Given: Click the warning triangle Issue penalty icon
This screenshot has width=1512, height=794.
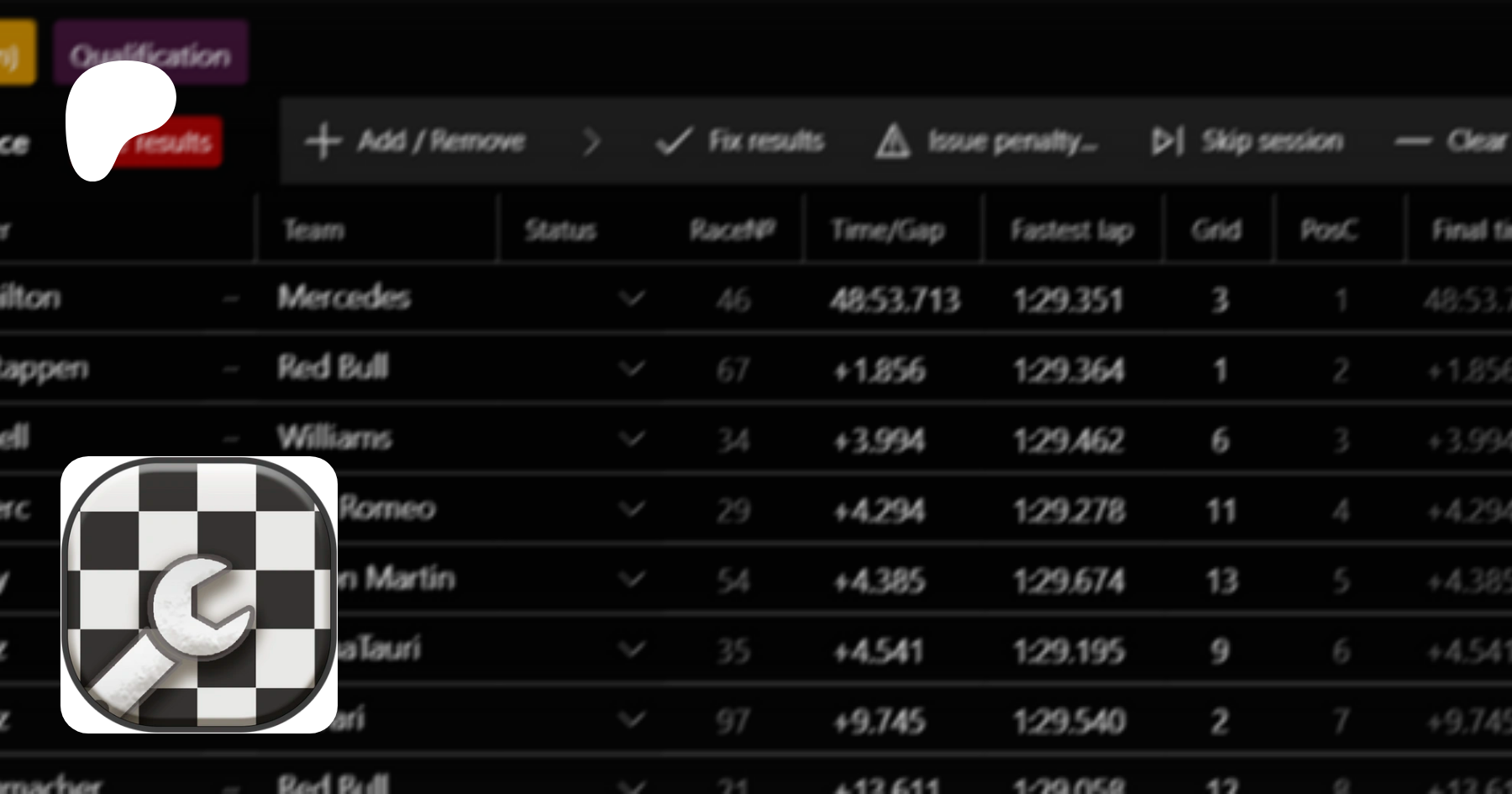Looking at the screenshot, I should coord(892,141).
